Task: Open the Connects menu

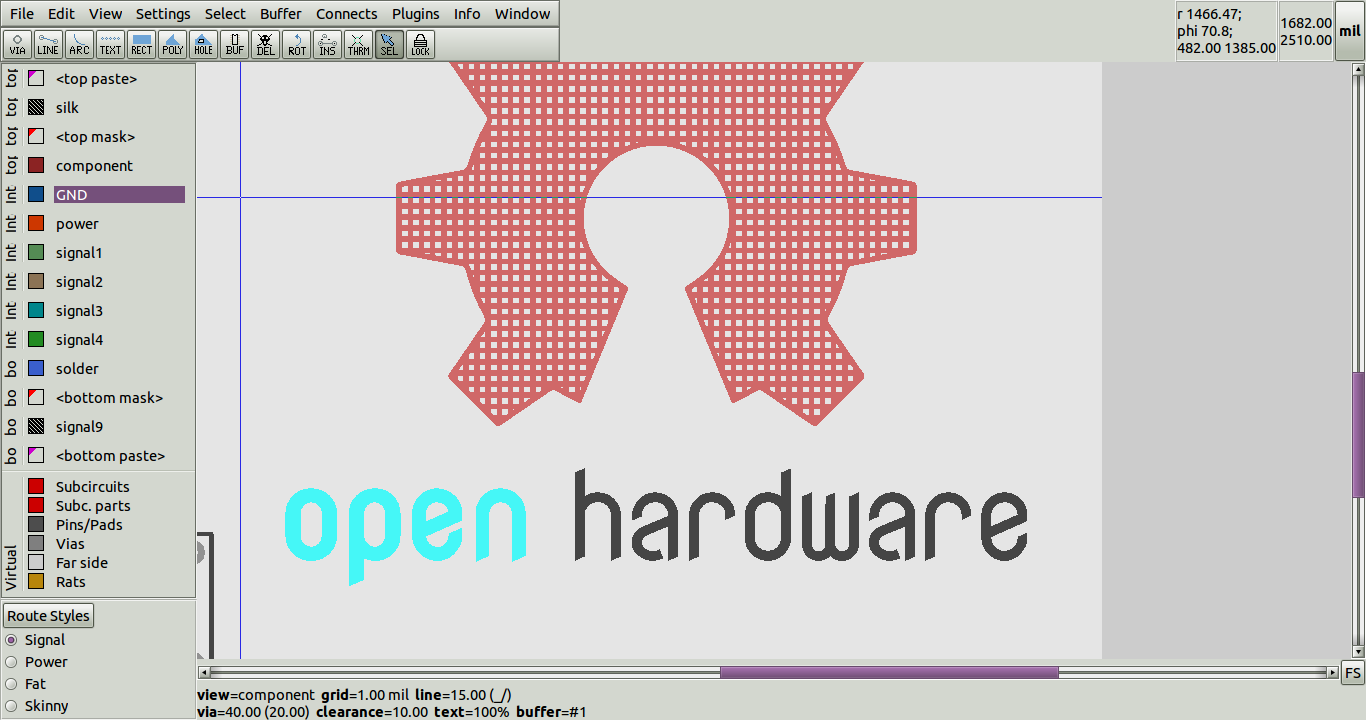Action: [347, 14]
